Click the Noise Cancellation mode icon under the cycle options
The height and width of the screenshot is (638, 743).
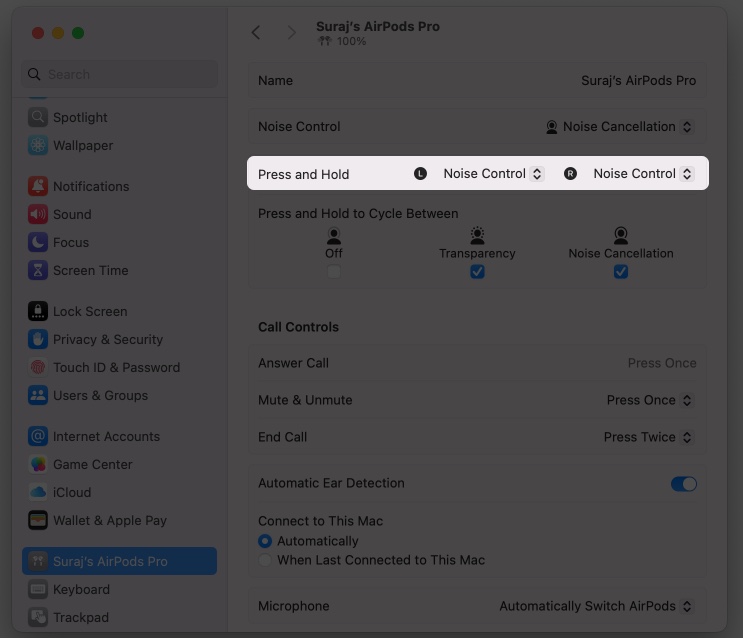tap(621, 236)
